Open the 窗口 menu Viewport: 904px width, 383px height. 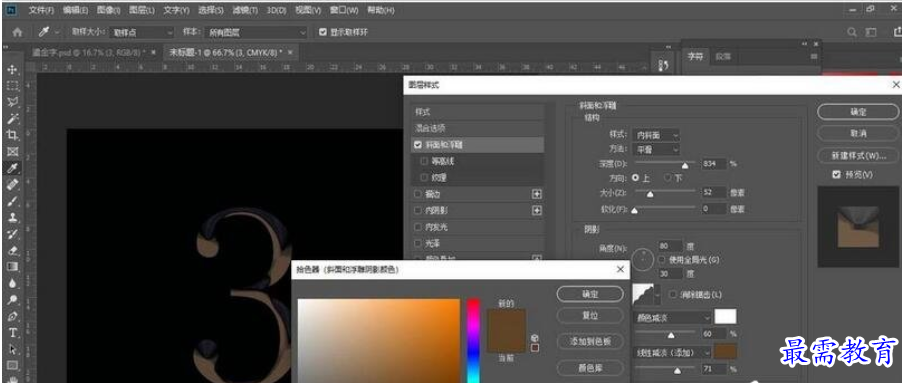click(x=344, y=10)
